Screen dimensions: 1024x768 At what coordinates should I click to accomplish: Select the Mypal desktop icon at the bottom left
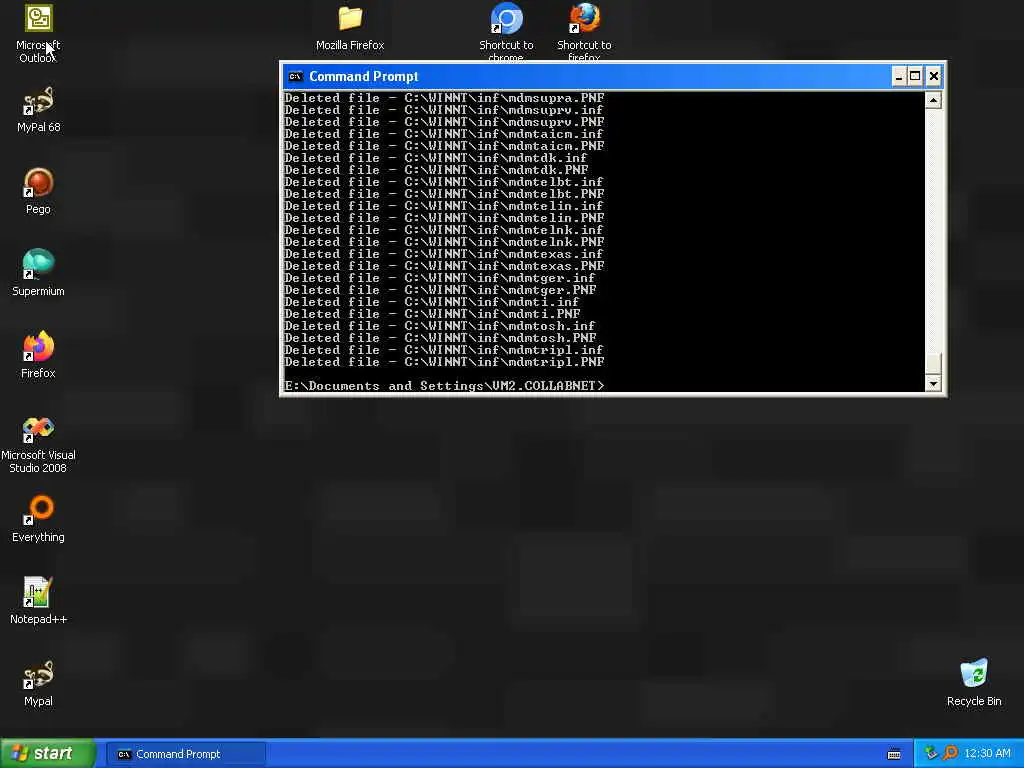click(x=38, y=684)
